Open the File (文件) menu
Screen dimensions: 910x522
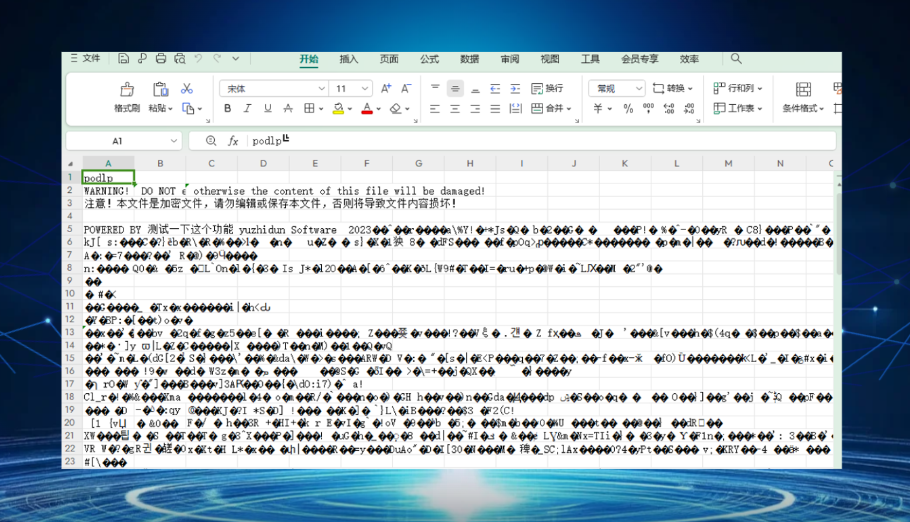(85, 58)
